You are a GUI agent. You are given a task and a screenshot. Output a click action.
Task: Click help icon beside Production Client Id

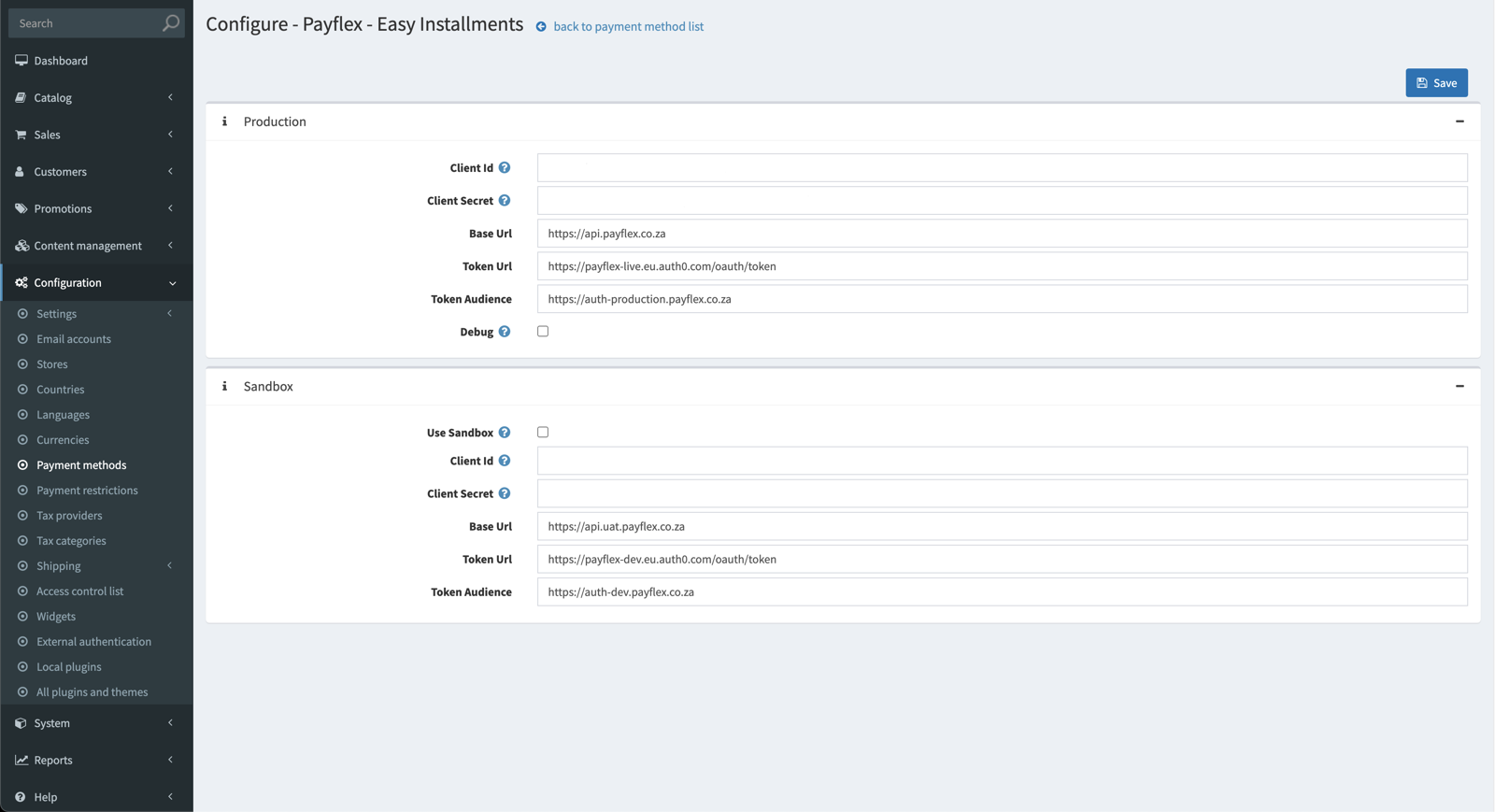pyautogui.click(x=505, y=168)
